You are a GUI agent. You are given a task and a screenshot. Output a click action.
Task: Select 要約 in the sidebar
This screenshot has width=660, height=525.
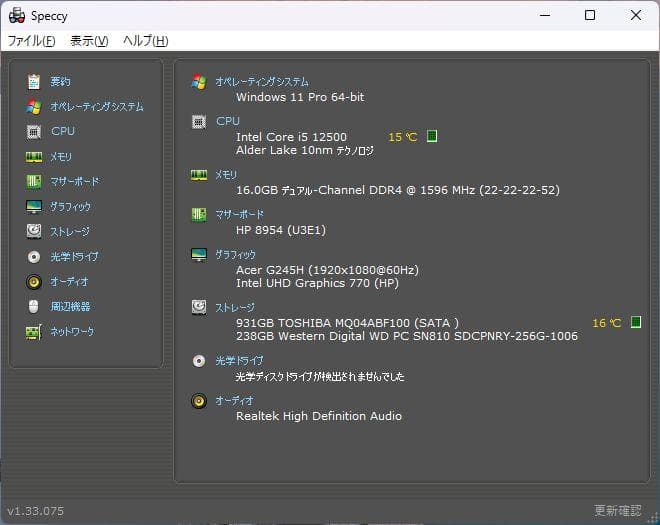(x=60, y=81)
